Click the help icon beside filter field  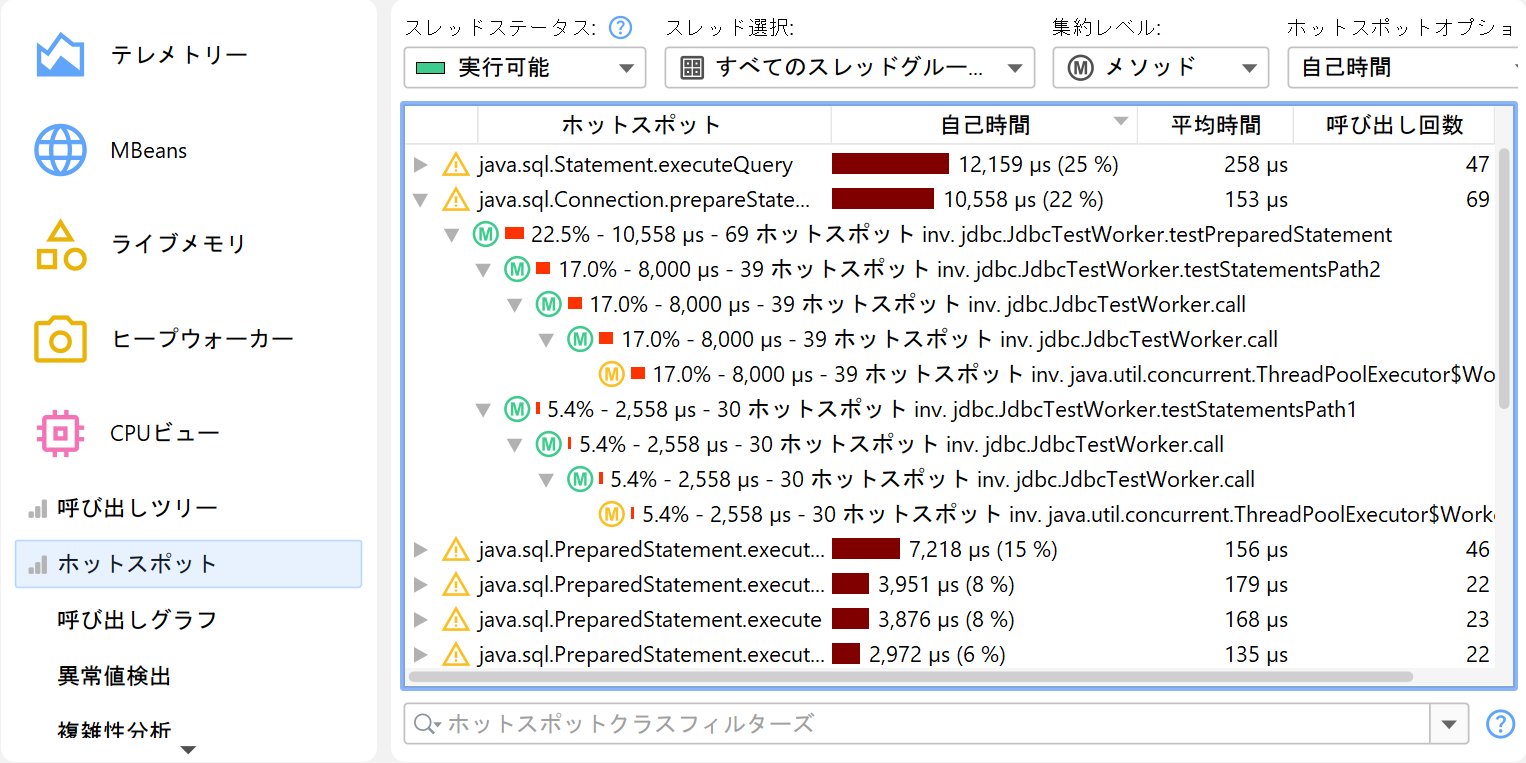(x=1500, y=723)
